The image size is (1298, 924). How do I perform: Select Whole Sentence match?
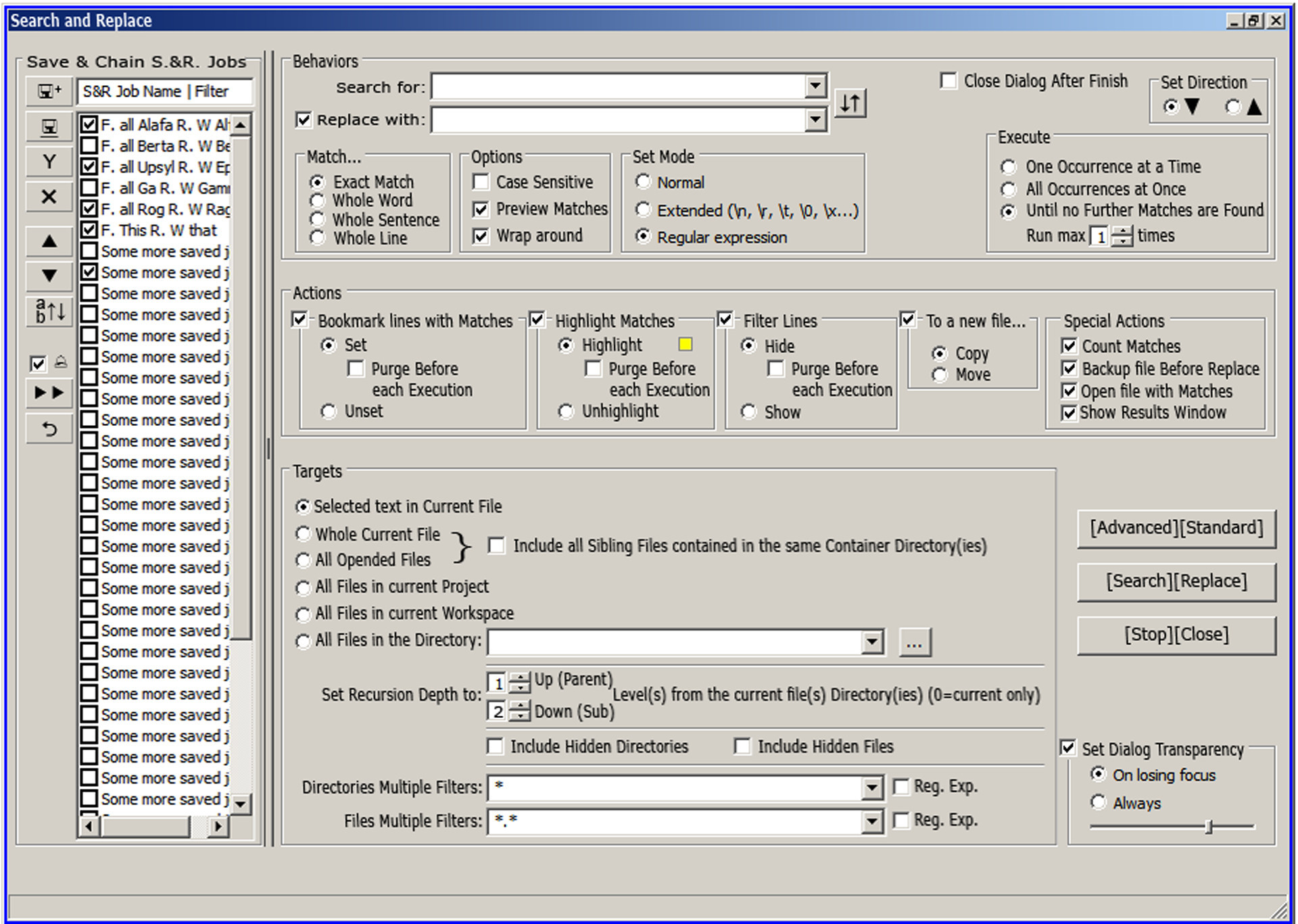317,220
